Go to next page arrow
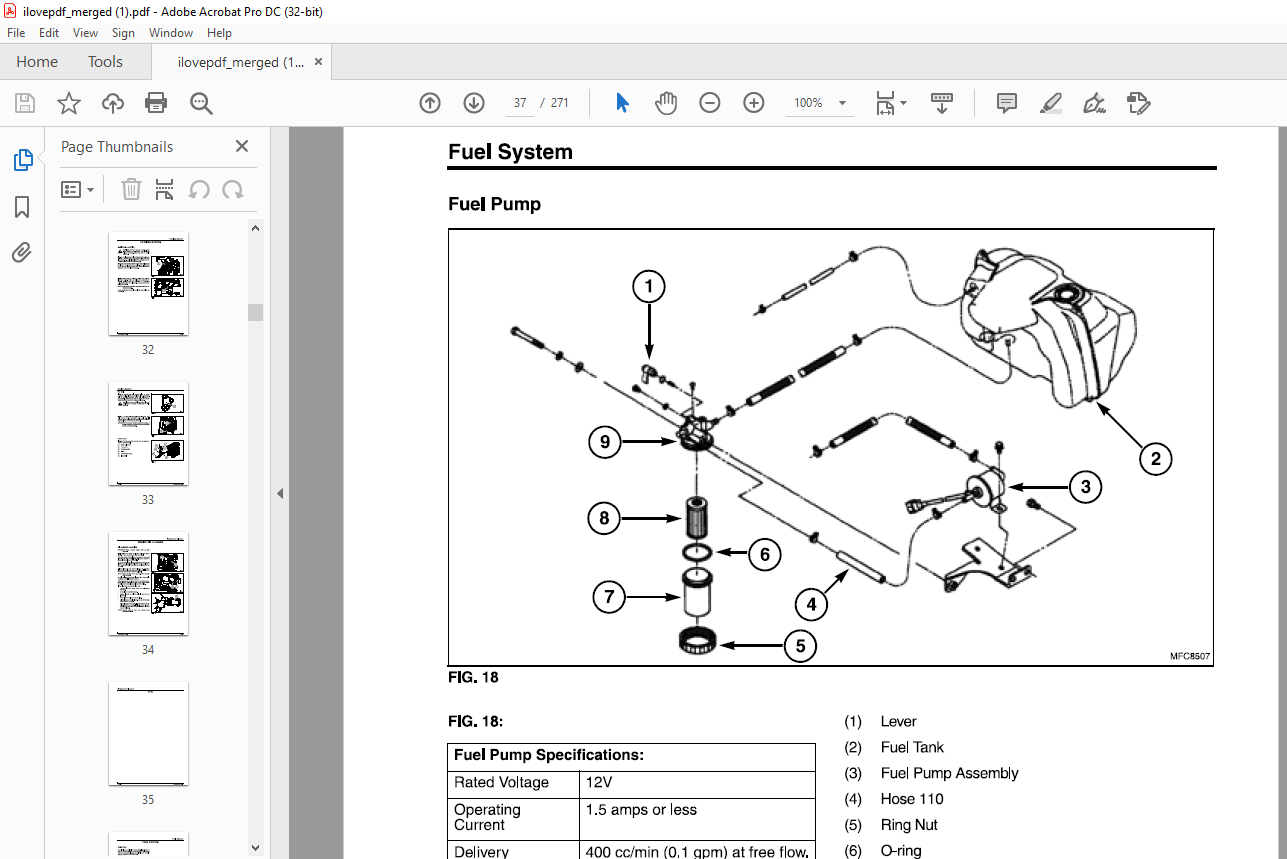1287x859 pixels. click(474, 103)
